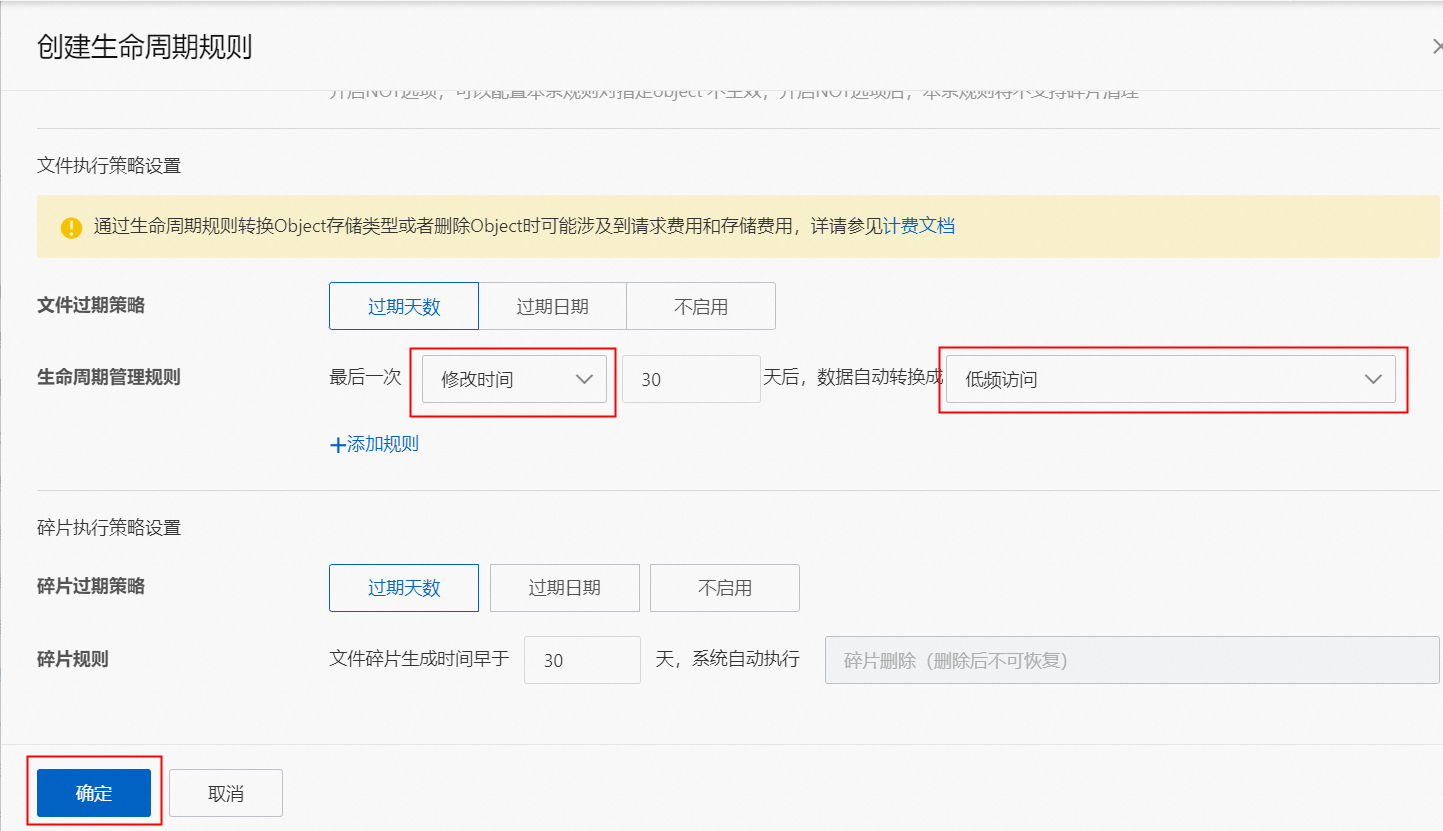The image size is (1443, 831).
Task: Click the 天，系统自动执行 text
Action: pos(727,659)
